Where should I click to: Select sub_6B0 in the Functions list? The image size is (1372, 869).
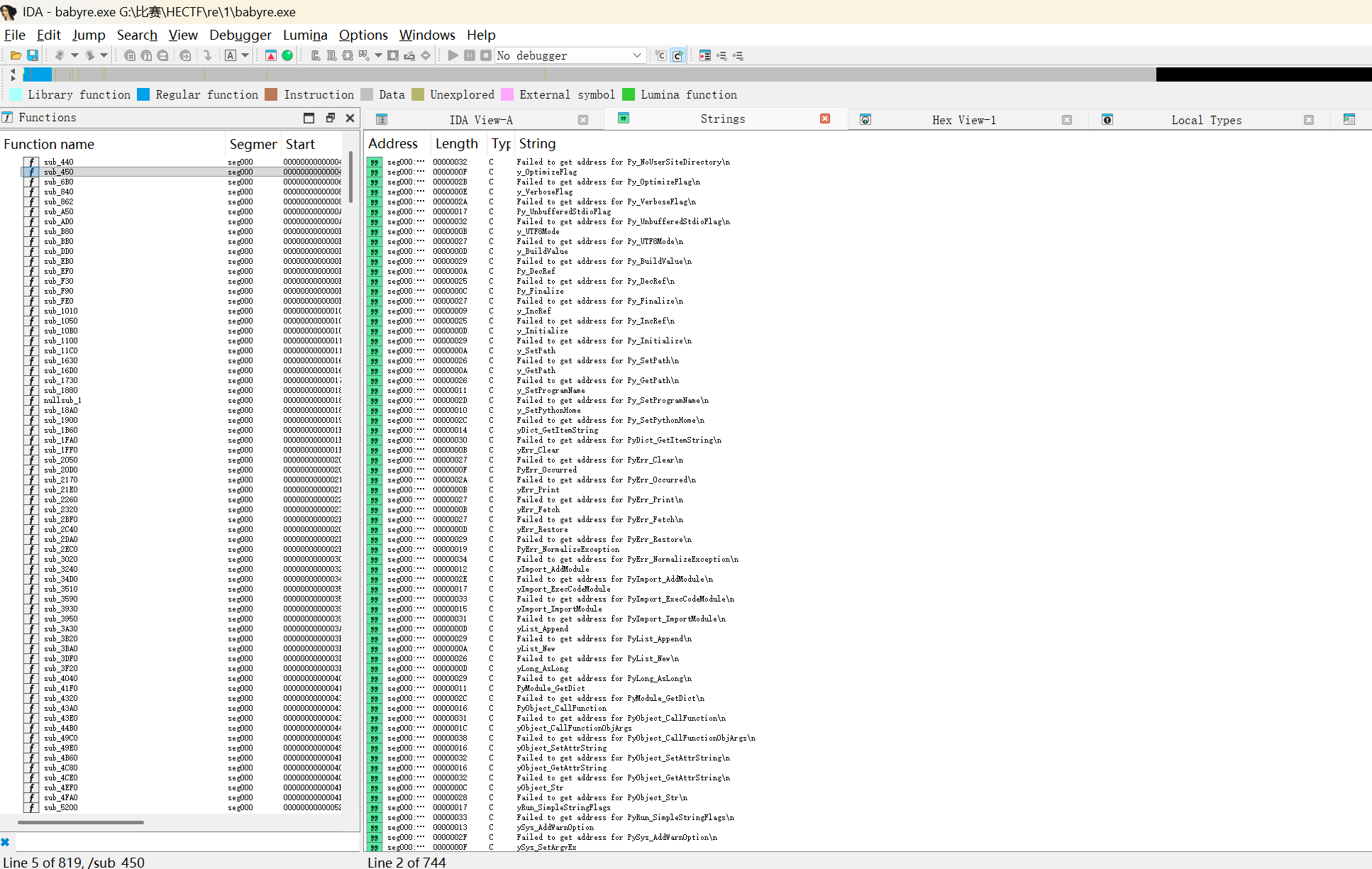(57, 182)
